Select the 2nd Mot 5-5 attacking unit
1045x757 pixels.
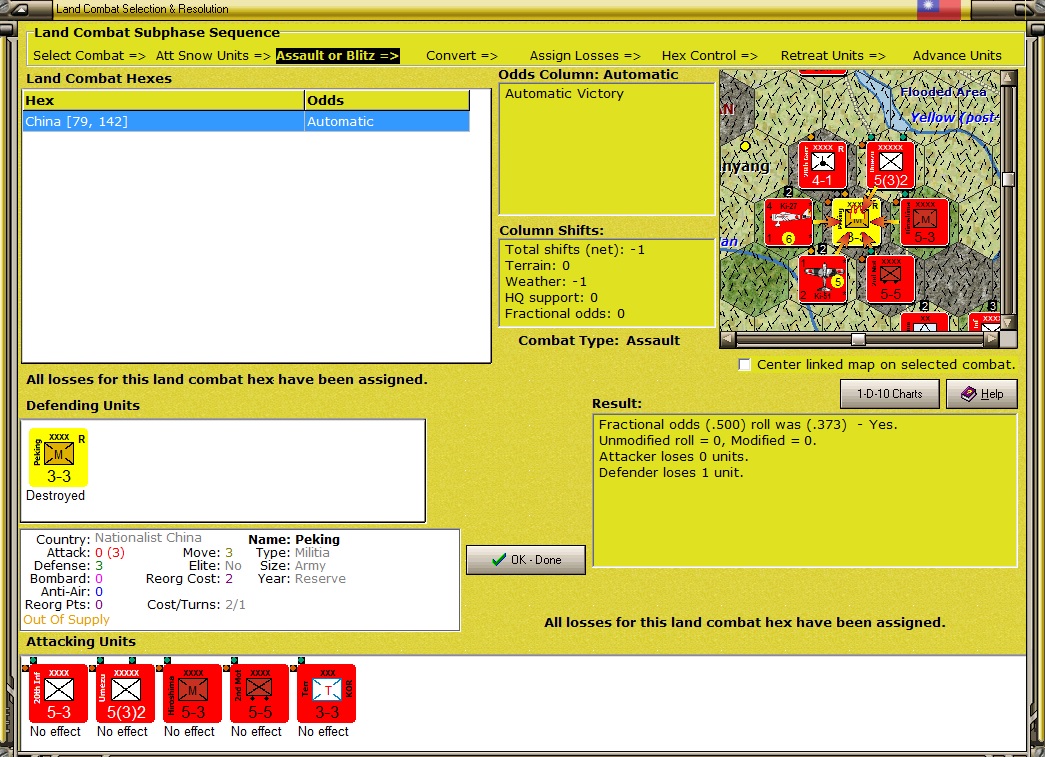pos(259,693)
